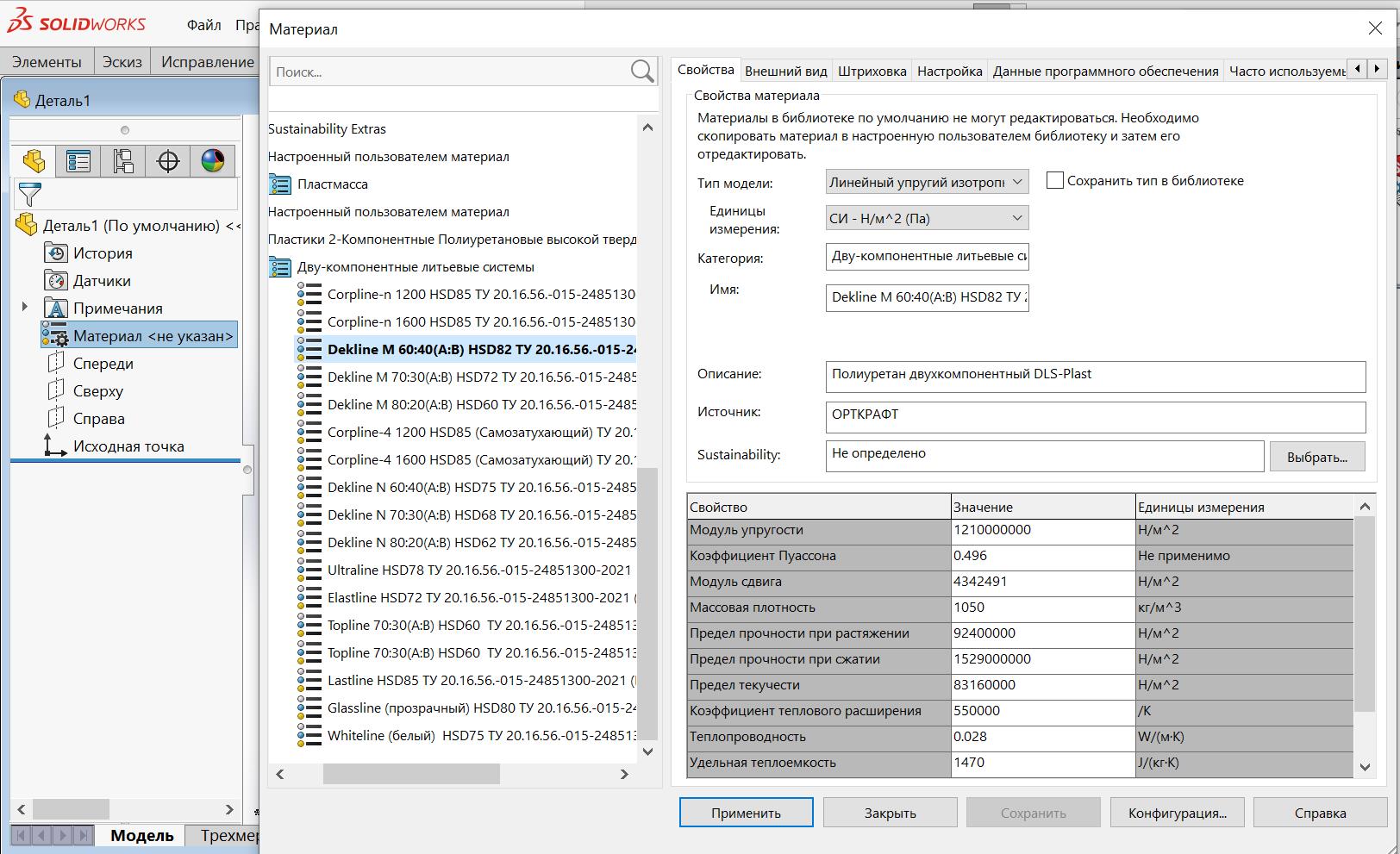Click the search magnifier icon
The height and width of the screenshot is (854, 1400).
(642, 72)
